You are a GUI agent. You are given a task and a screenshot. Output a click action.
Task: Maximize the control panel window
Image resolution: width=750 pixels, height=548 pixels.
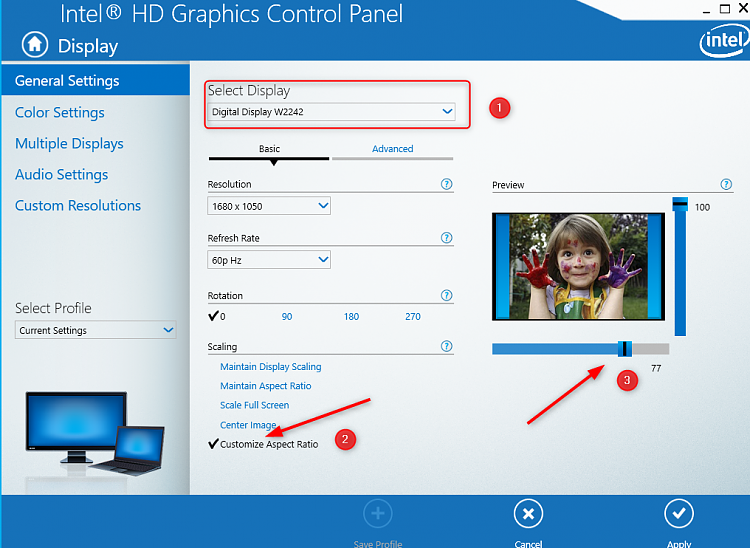[x=725, y=9]
